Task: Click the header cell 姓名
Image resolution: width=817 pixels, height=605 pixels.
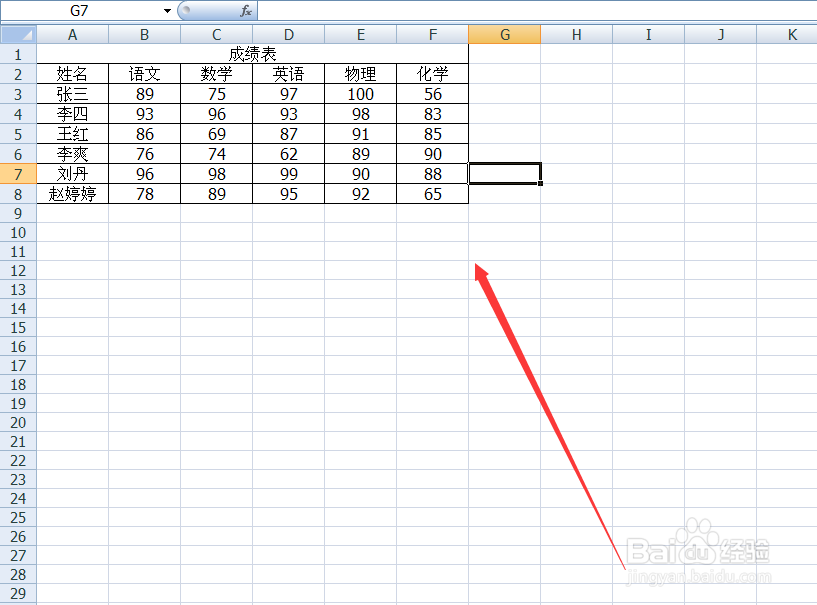Action: [x=72, y=74]
